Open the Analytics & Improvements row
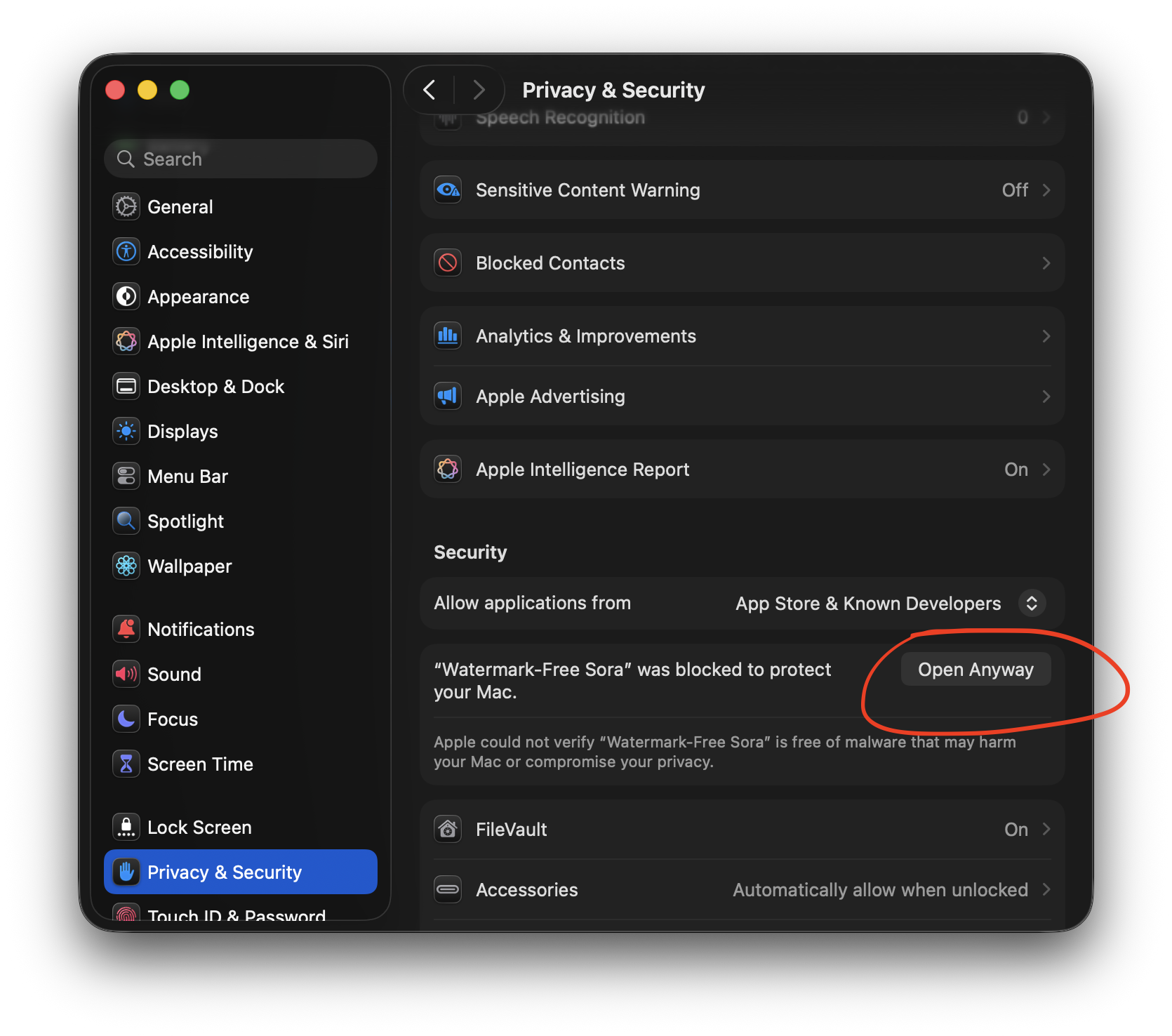1172x1036 pixels. (743, 336)
